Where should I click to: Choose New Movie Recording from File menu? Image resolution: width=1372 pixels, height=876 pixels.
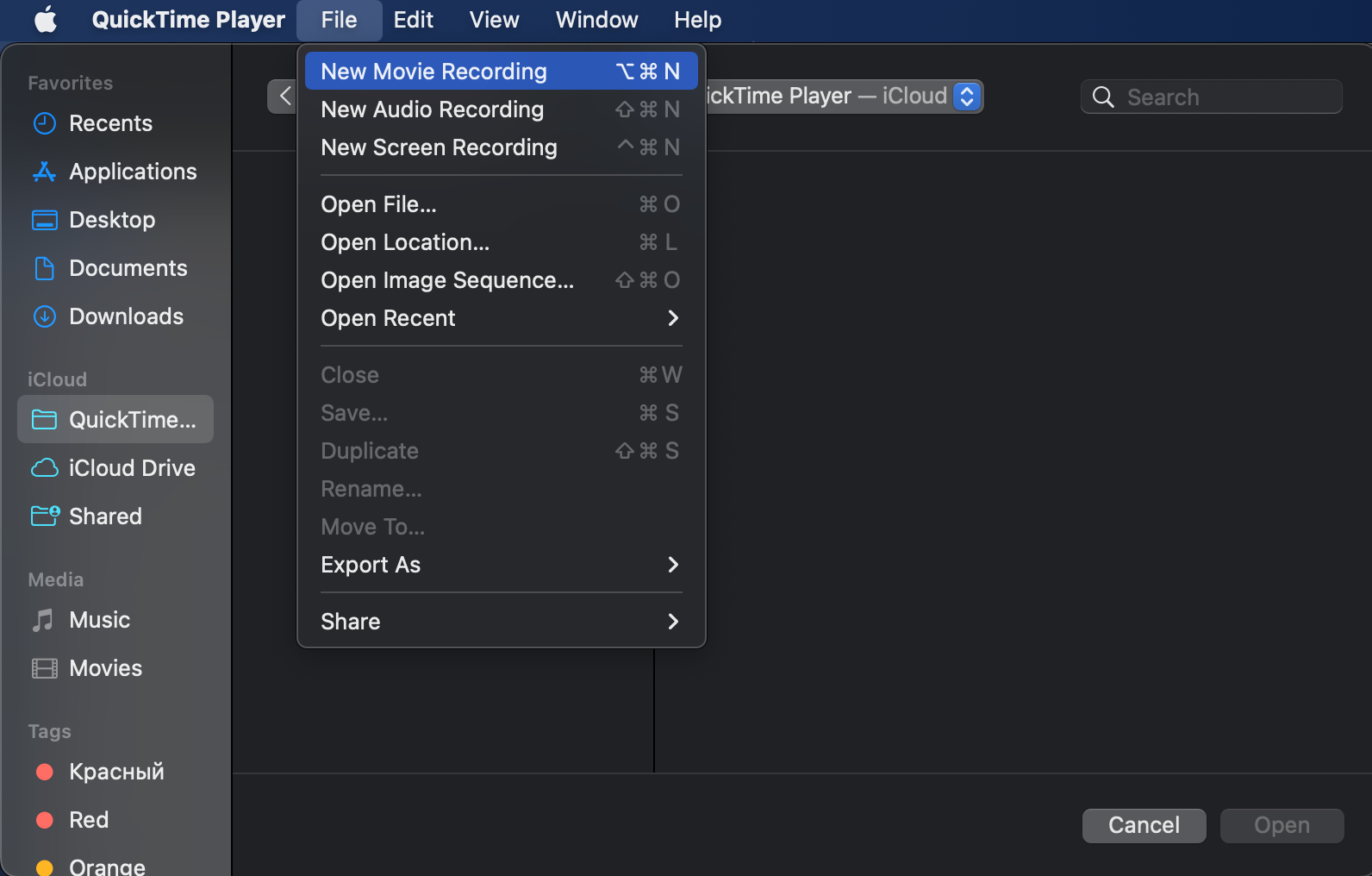pos(500,72)
